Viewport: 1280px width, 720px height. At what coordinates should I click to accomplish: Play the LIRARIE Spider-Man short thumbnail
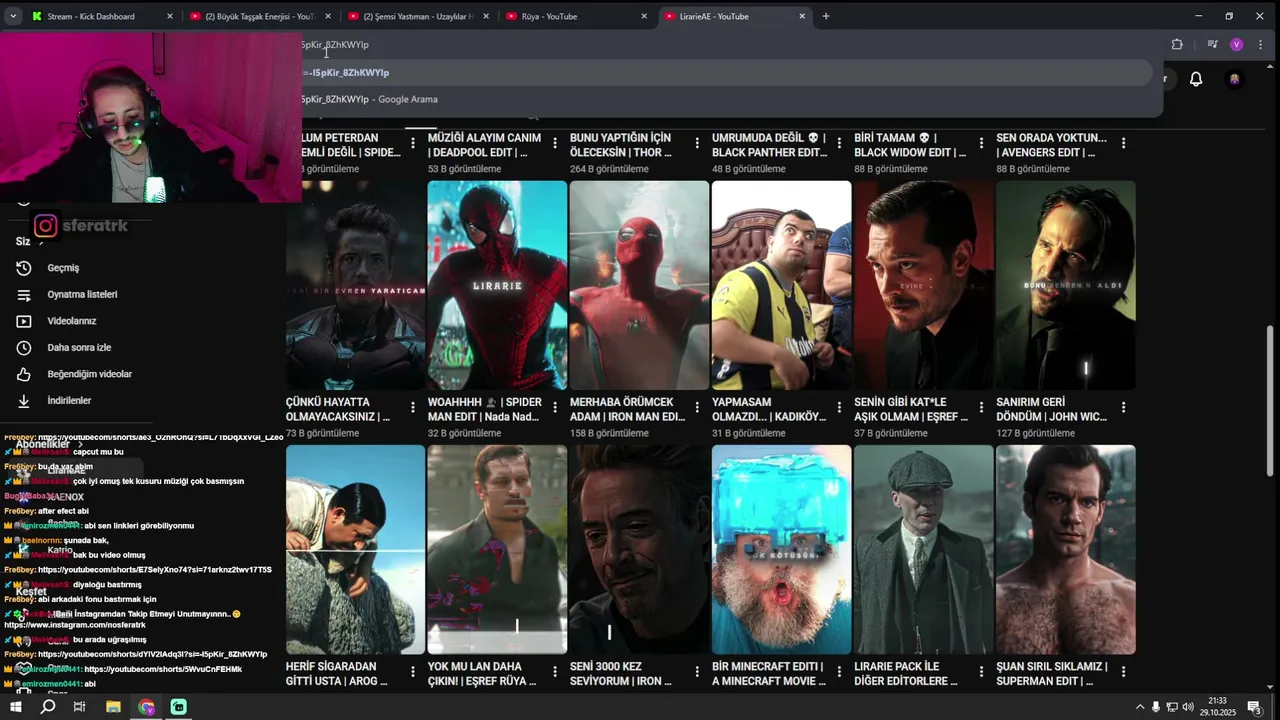497,285
